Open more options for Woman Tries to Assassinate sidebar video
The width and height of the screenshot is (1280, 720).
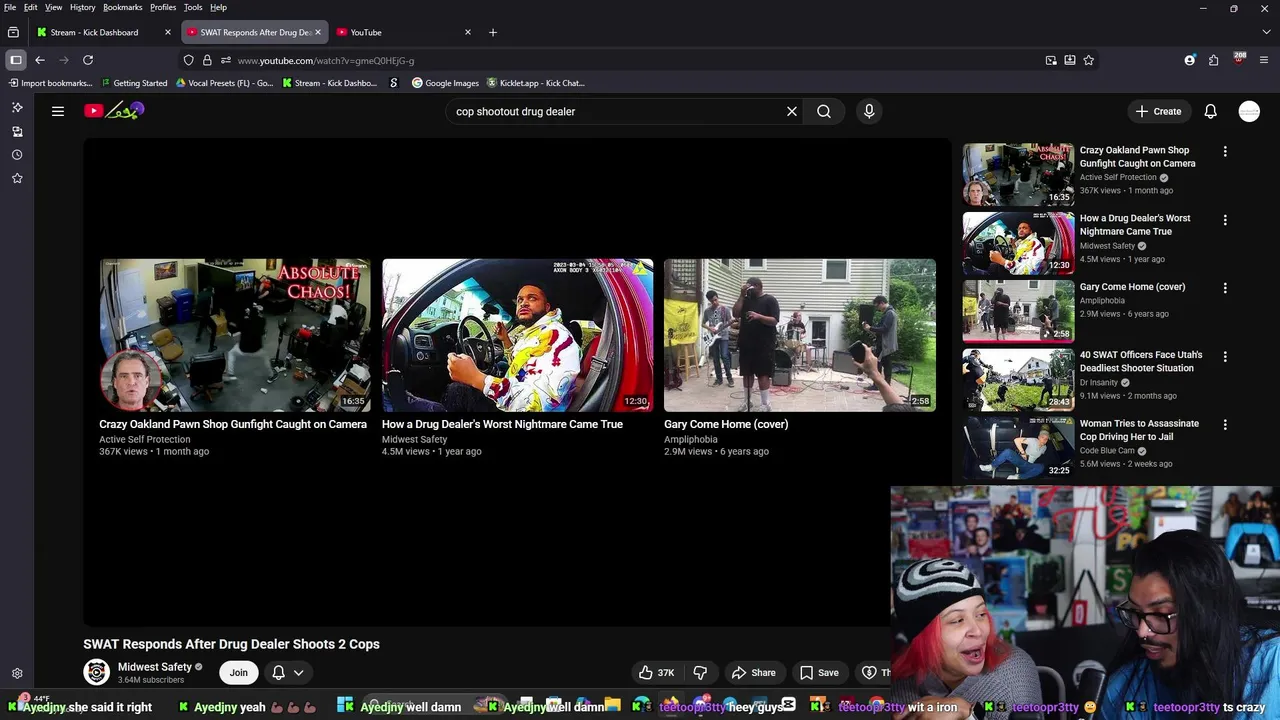[x=1225, y=424]
